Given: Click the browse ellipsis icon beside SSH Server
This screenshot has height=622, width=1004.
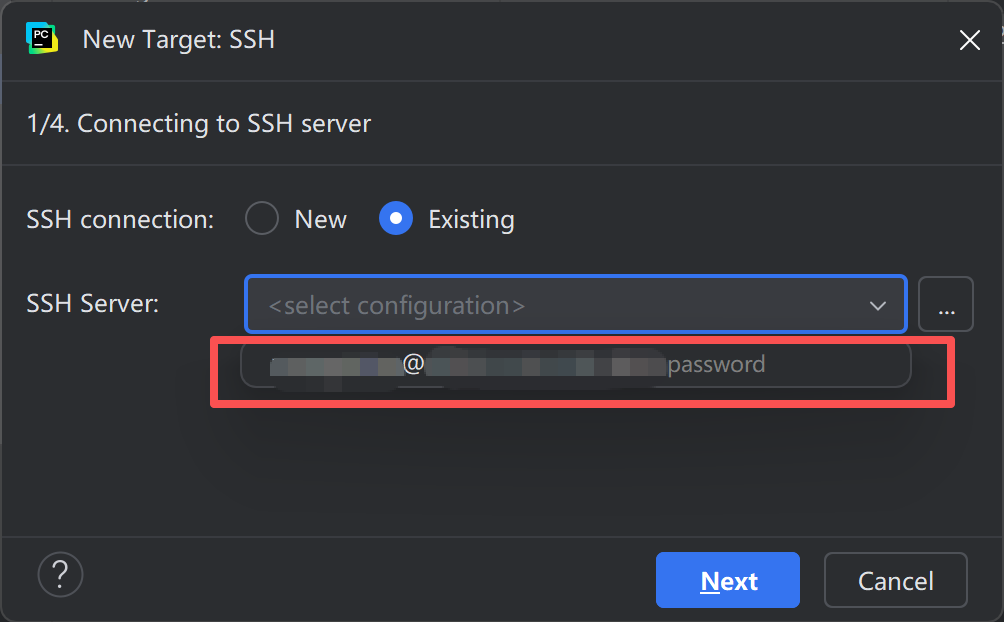Looking at the screenshot, I should (x=945, y=304).
